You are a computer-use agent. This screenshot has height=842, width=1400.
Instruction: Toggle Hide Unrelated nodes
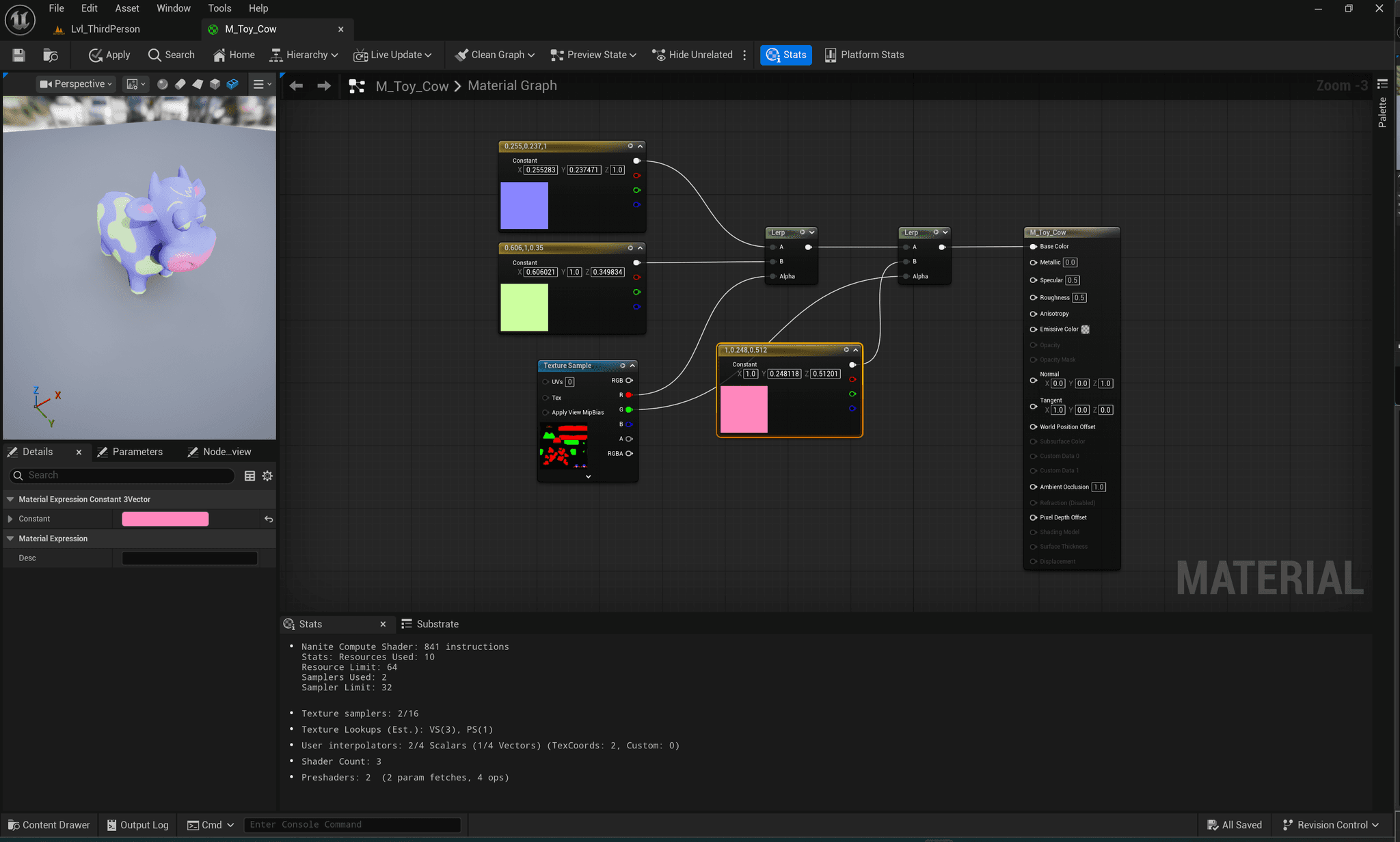point(692,55)
